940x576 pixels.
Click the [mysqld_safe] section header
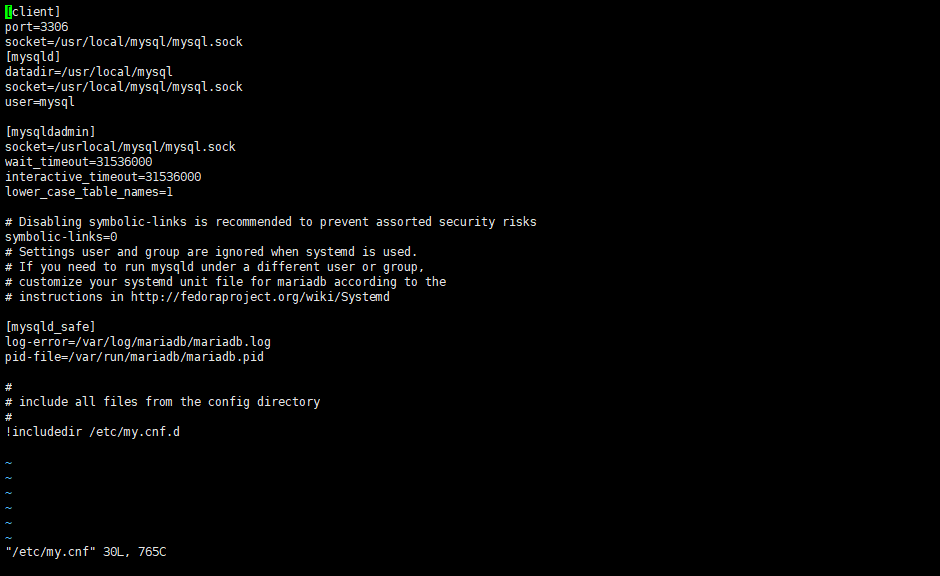click(x=50, y=327)
